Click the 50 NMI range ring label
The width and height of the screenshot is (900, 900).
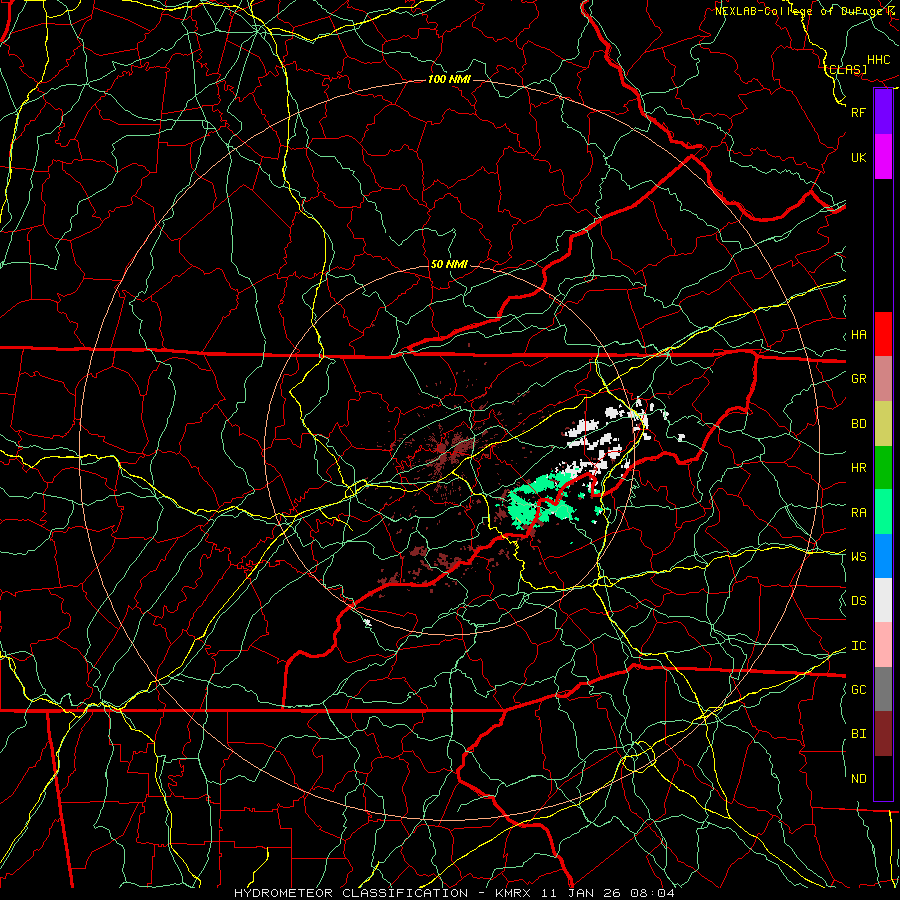pos(449,265)
